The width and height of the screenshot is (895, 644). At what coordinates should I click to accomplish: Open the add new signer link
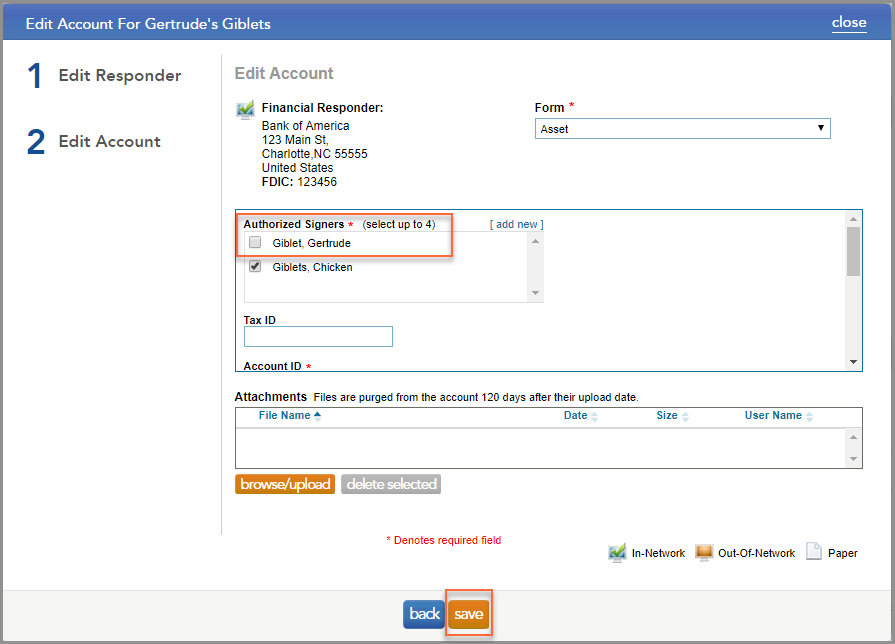516,224
